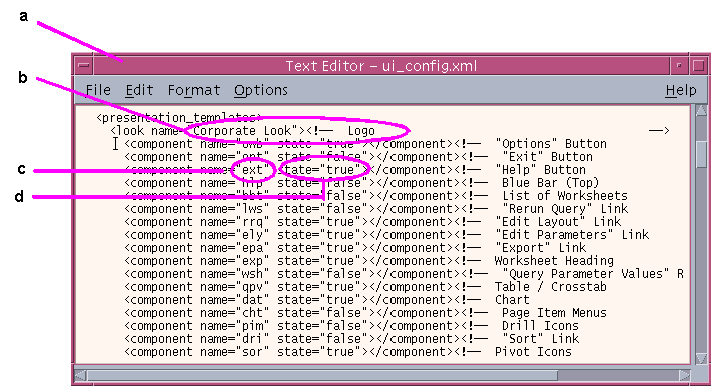Click the horizontal scrollbar left arrow
The image size is (714, 388).
click(x=80, y=375)
